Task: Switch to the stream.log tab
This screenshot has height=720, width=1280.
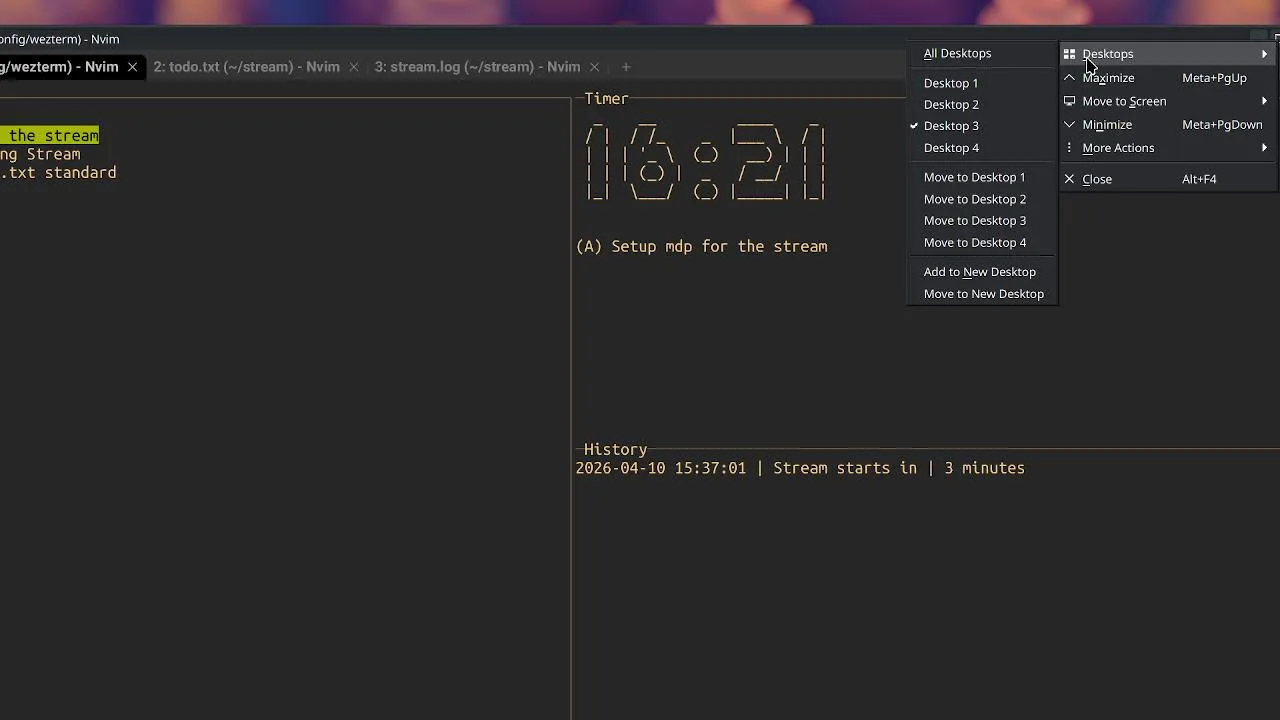Action: tap(477, 67)
